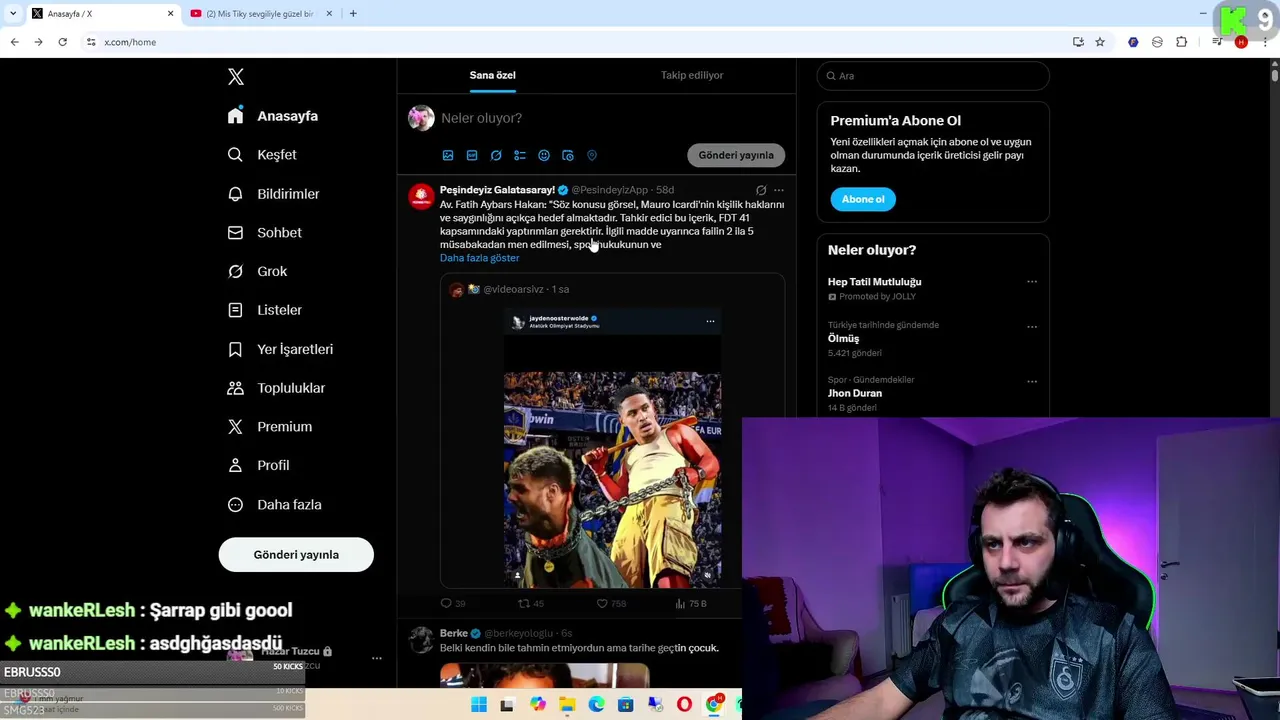Launch Opera browser from taskbar

(x=685, y=705)
